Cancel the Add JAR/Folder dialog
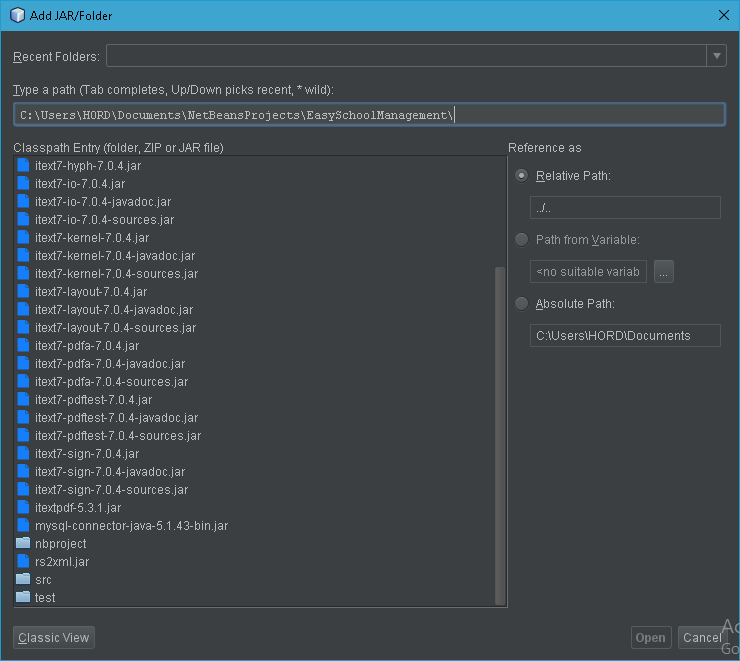The image size is (740, 661). coord(702,637)
